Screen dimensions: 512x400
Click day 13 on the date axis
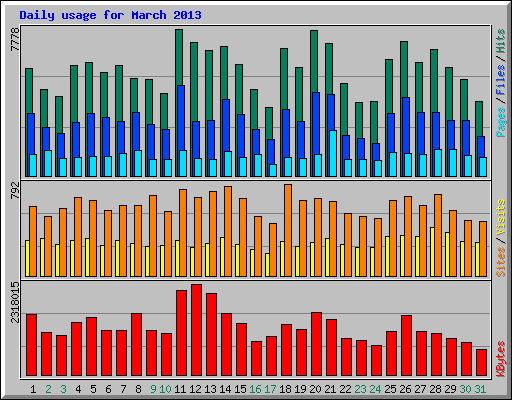[x=210, y=389]
